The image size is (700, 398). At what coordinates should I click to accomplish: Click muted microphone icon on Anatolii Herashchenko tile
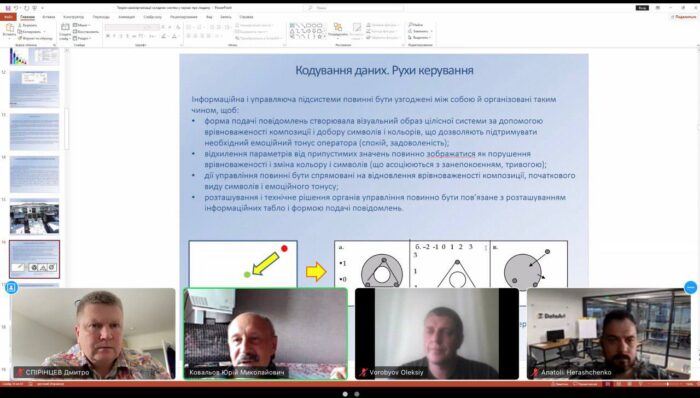pos(535,372)
